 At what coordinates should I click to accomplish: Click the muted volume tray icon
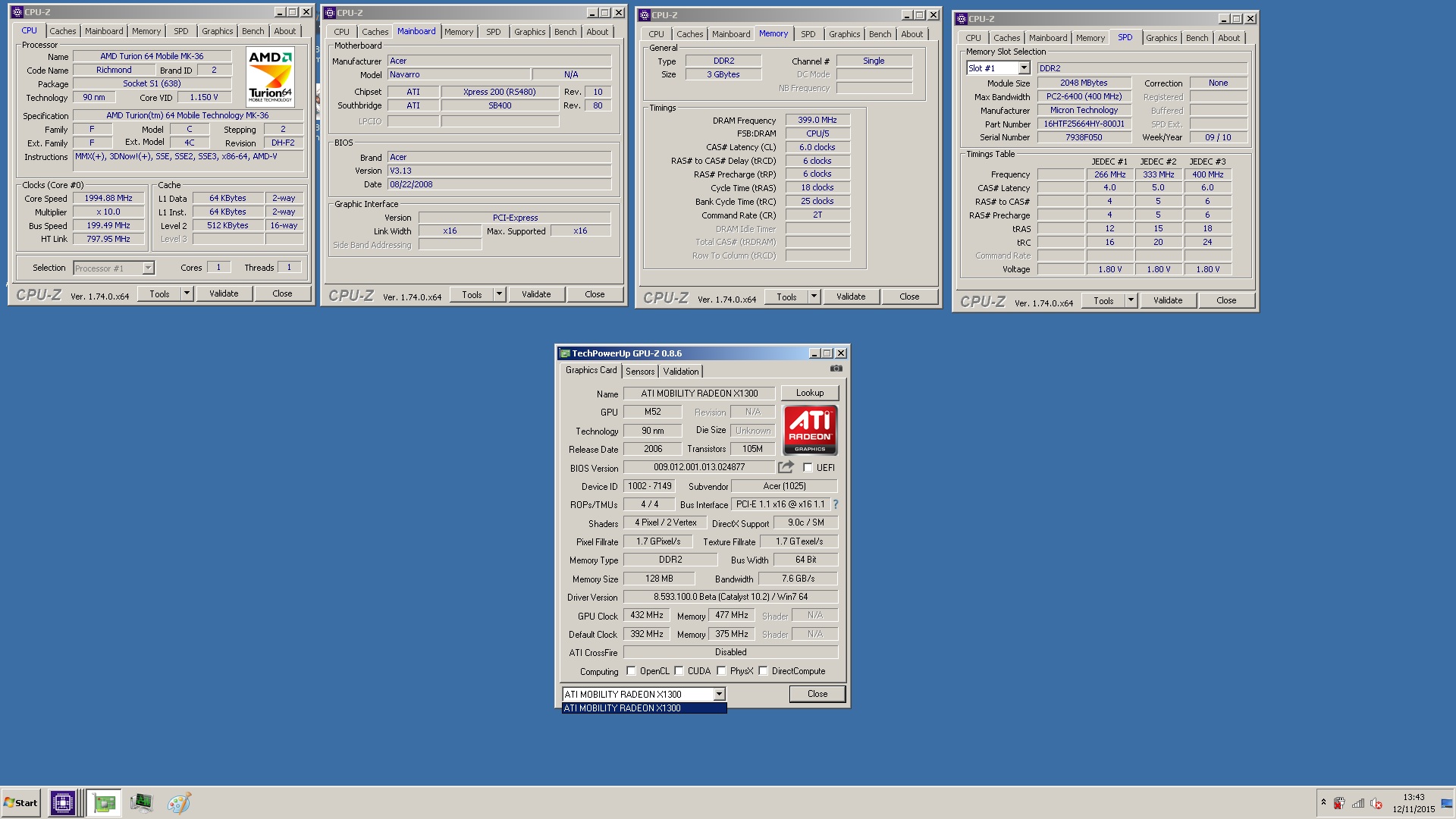click(x=1376, y=803)
